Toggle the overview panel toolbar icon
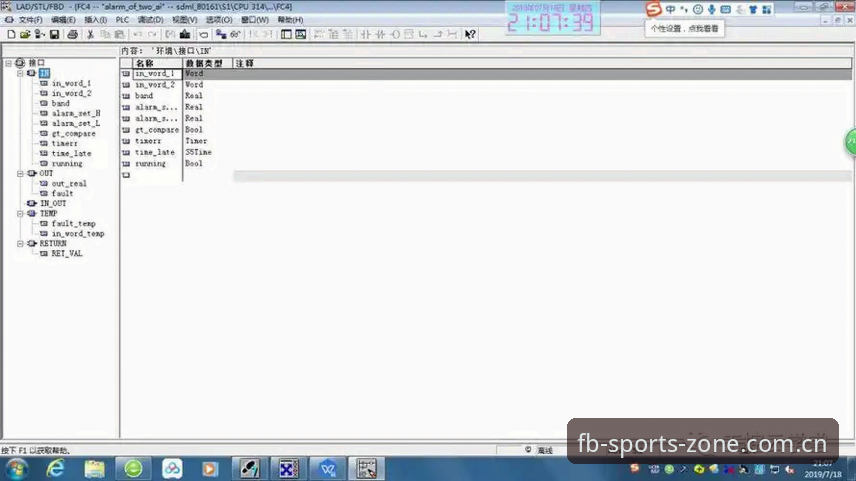The height and width of the screenshot is (481, 856). click(x=286, y=34)
